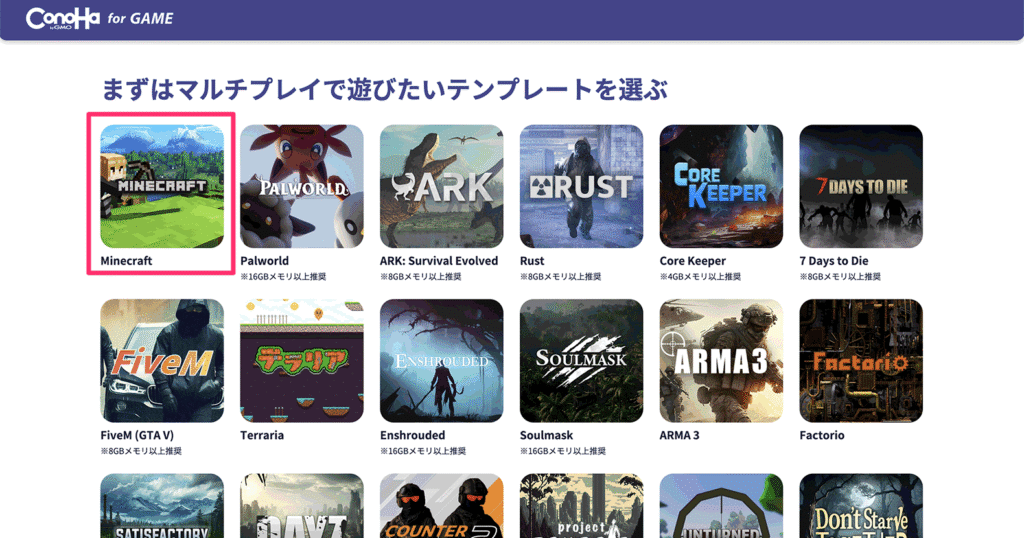Open the Satisfactory template thumbnail
This screenshot has width=1024, height=538.
tap(162, 506)
